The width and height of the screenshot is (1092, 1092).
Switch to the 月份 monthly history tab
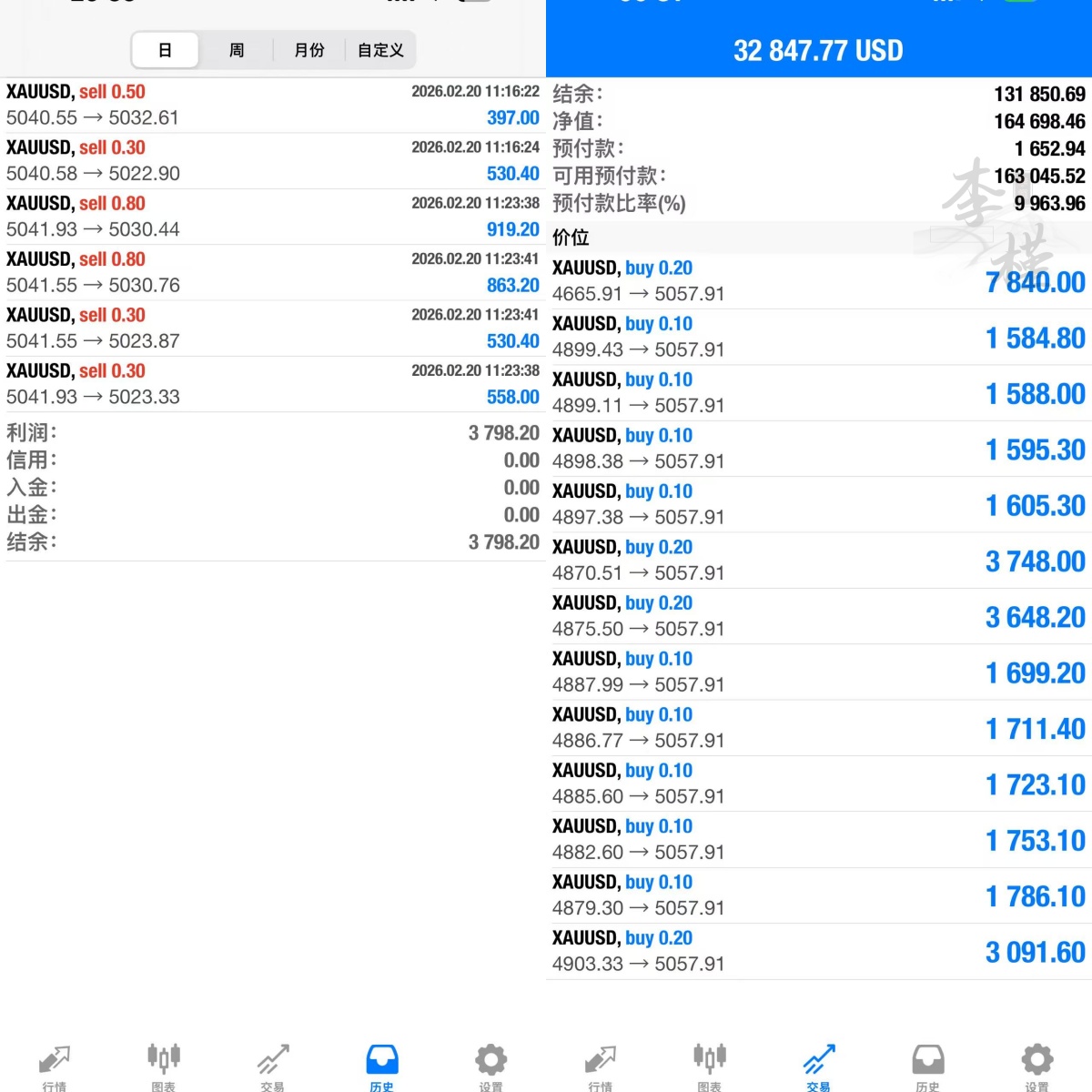[308, 50]
